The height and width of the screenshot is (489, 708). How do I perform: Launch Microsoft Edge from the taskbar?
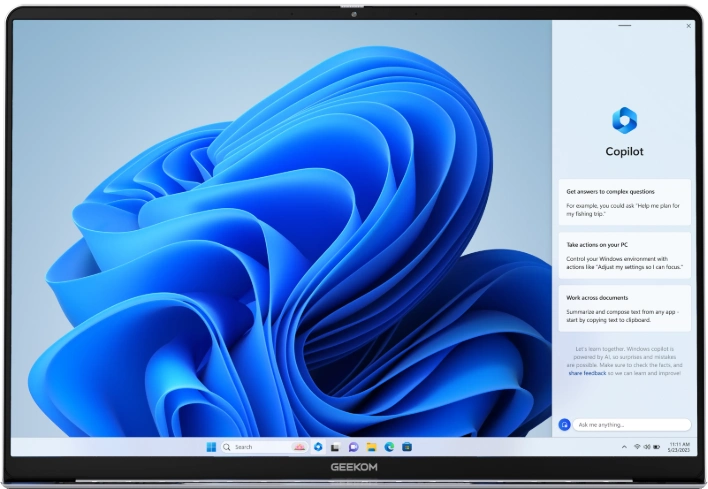click(389, 447)
